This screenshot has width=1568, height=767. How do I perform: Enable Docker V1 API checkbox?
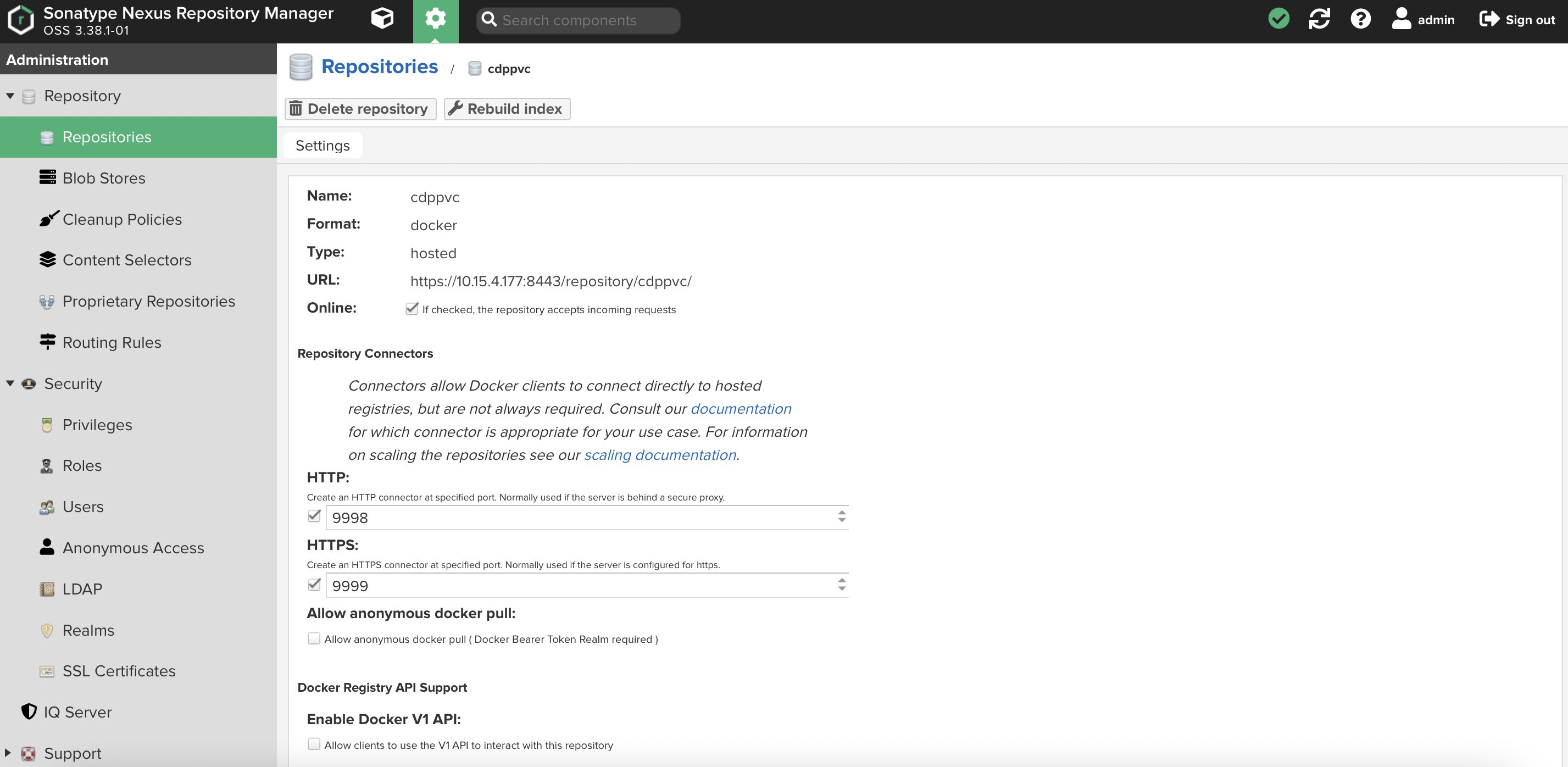pyautogui.click(x=314, y=744)
